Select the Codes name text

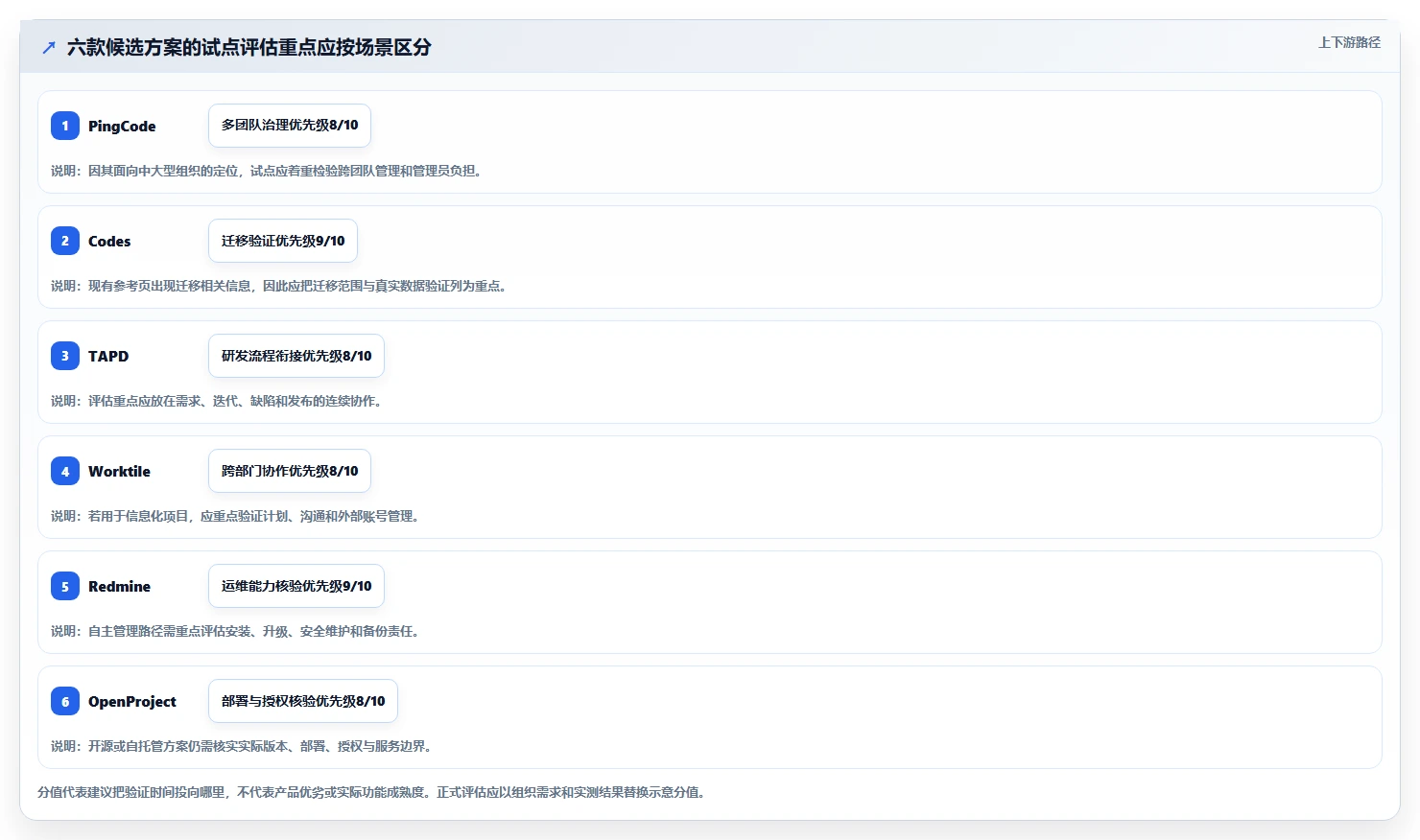pyautogui.click(x=109, y=241)
